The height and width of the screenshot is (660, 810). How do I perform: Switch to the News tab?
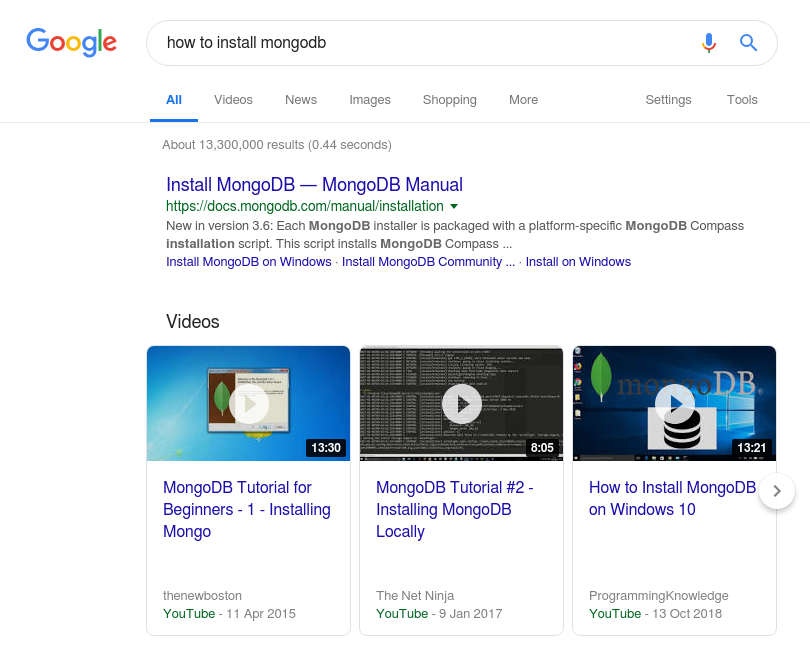tap(301, 100)
